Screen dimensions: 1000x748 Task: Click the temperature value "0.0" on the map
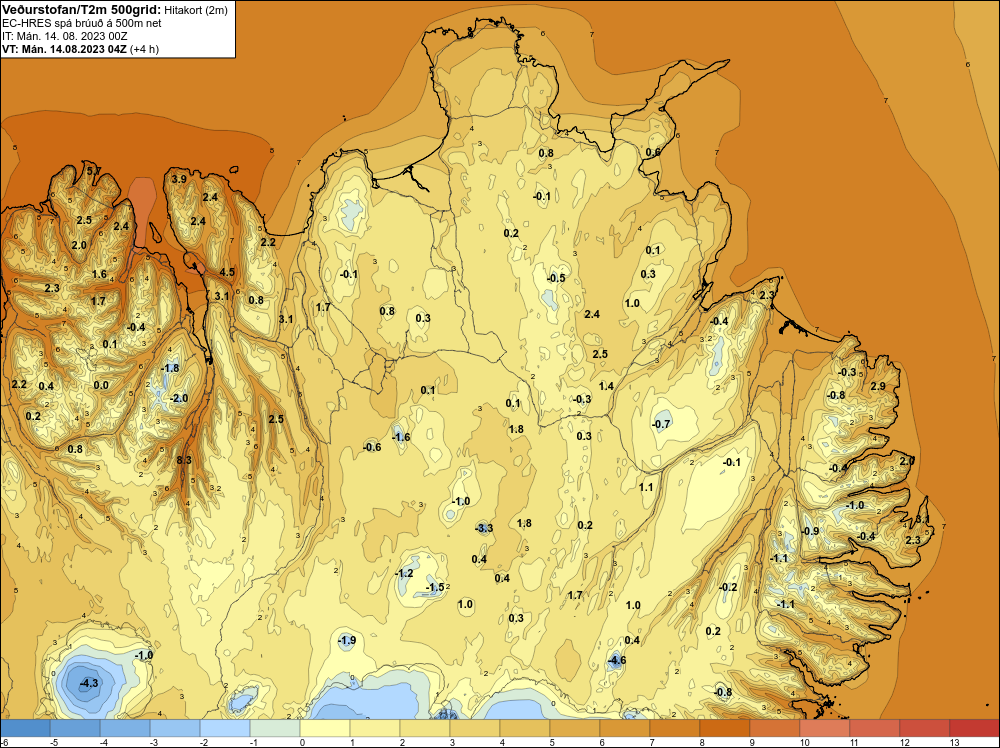coord(101,385)
